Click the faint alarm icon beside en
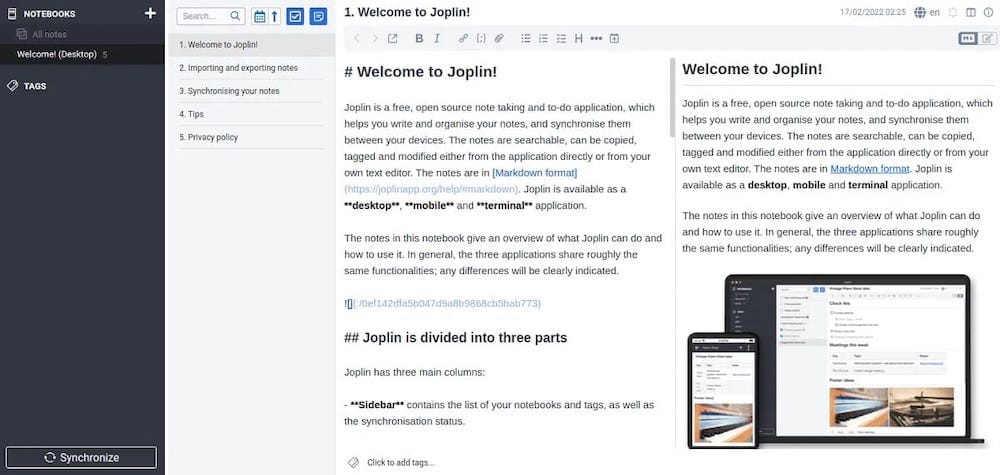Image resolution: width=1000 pixels, height=475 pixels. (x=953, y=12)
